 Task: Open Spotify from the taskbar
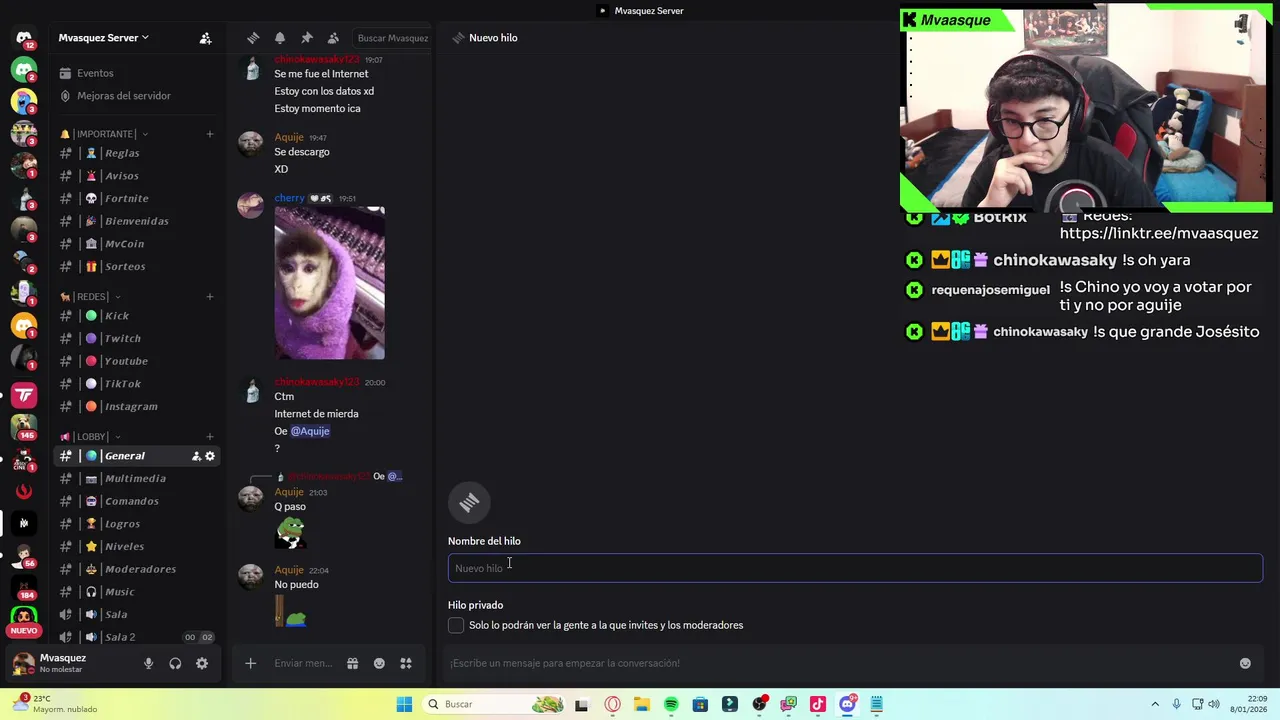[671, 704]
